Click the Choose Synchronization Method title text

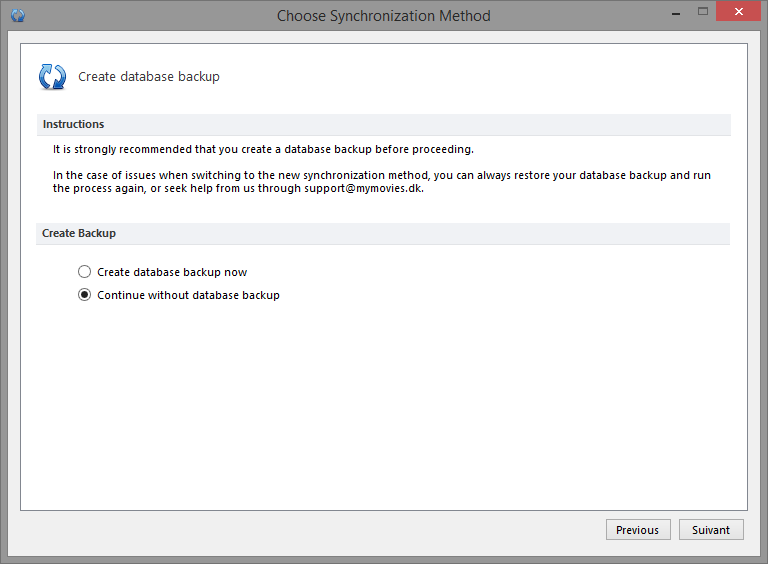(384, 16)
